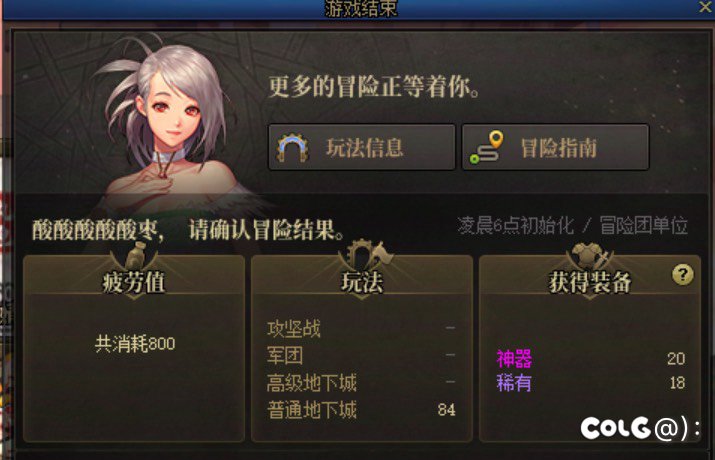Select the 疲劳值 panel header
The height and width of the screenshot is (460, 715).
point(134,282)
